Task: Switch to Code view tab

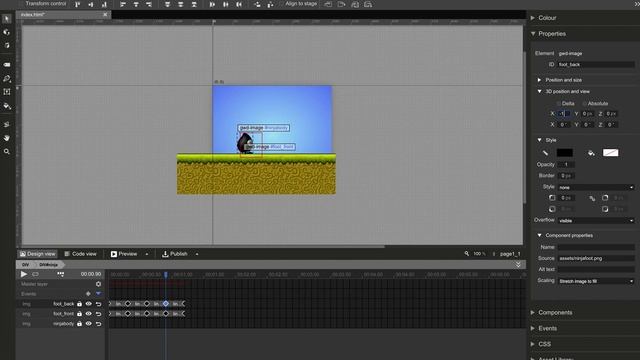Action: 80,254
